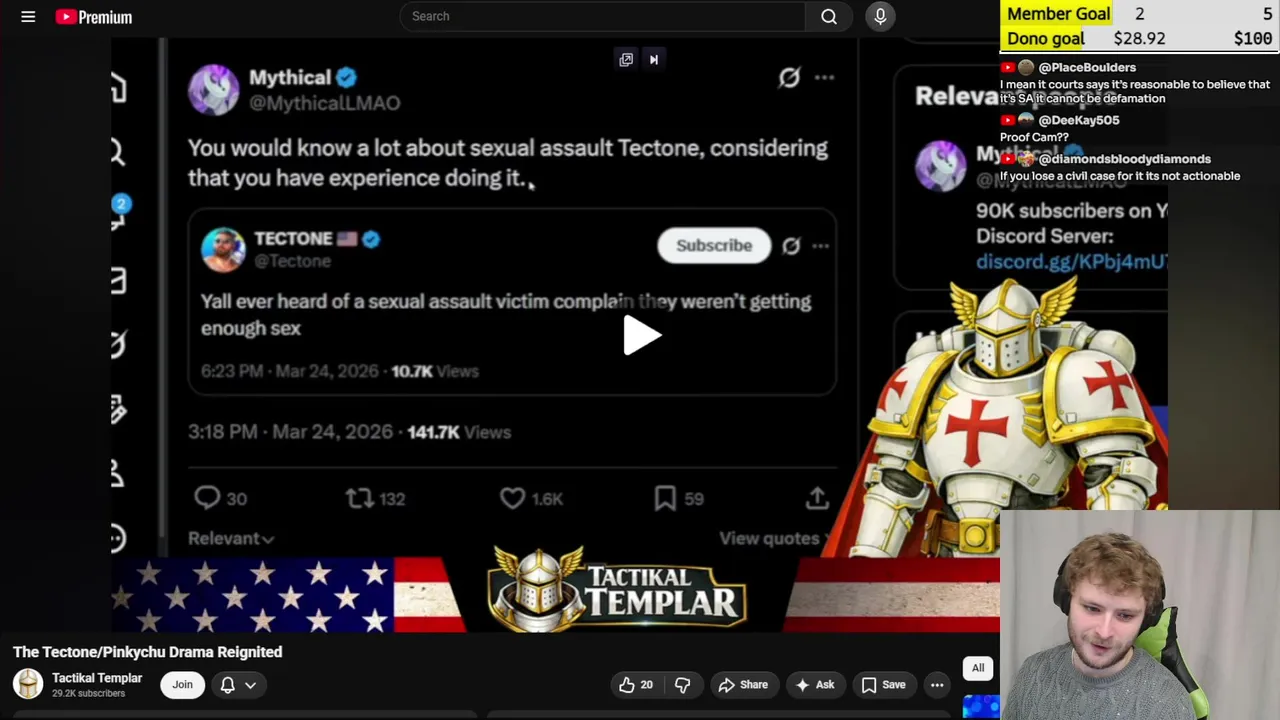Open three-dot menu on Mythical's tweet
The height and width of the screenshot is (720, 1280).
[x=824, y=77]
